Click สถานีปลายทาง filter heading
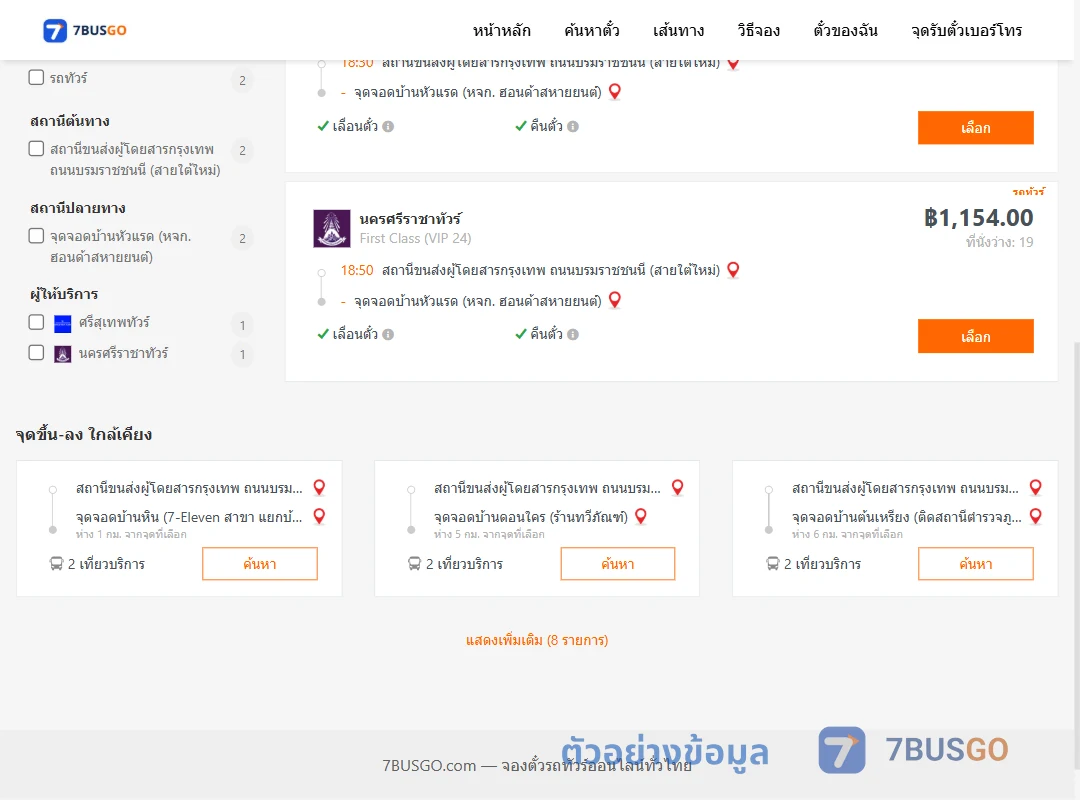1080x800 pixels. pos(77,208)
